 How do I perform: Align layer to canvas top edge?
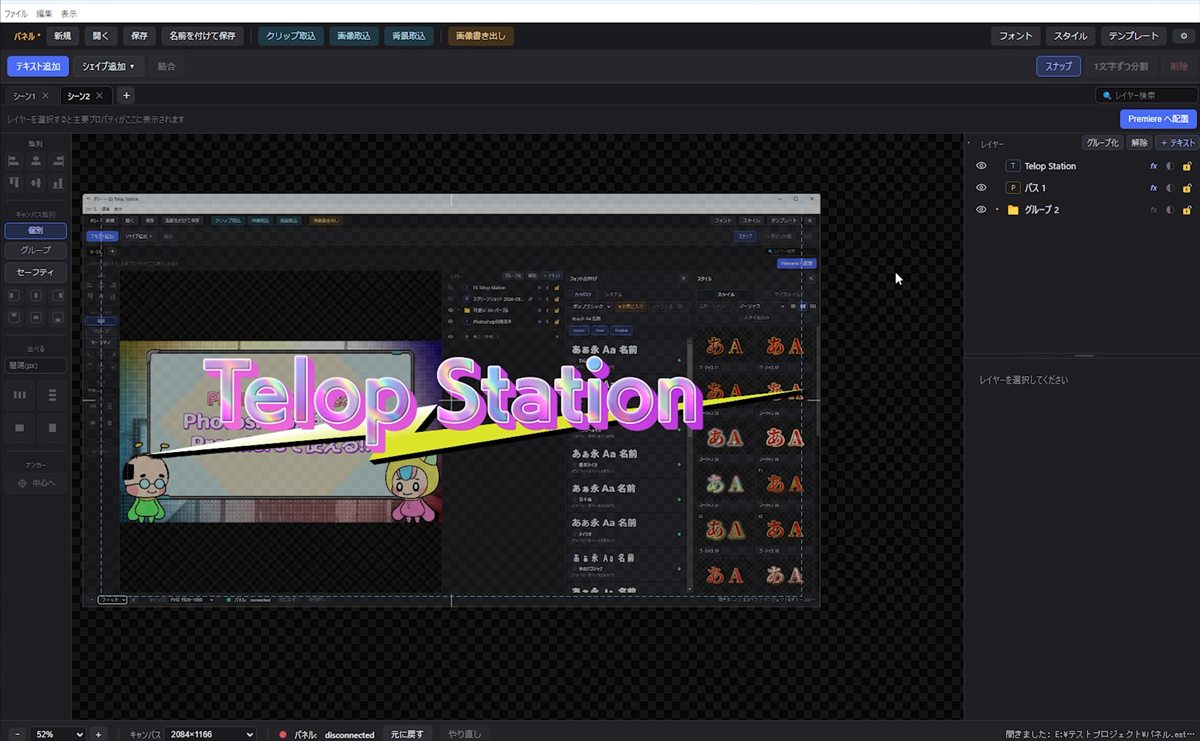(x=14, y=318)
